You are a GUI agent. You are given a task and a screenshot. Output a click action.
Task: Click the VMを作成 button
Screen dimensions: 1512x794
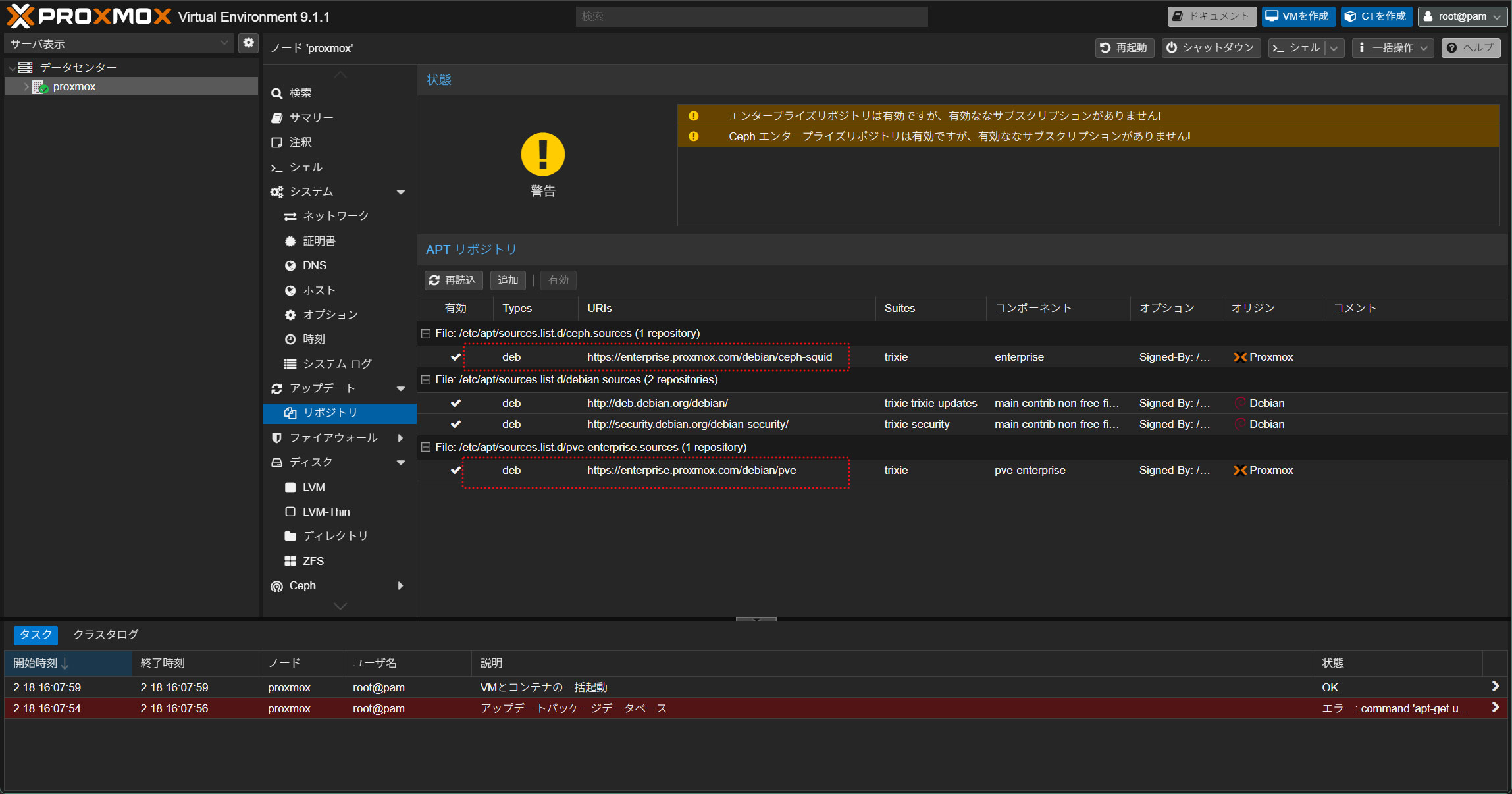click(x=1297, y=16)
